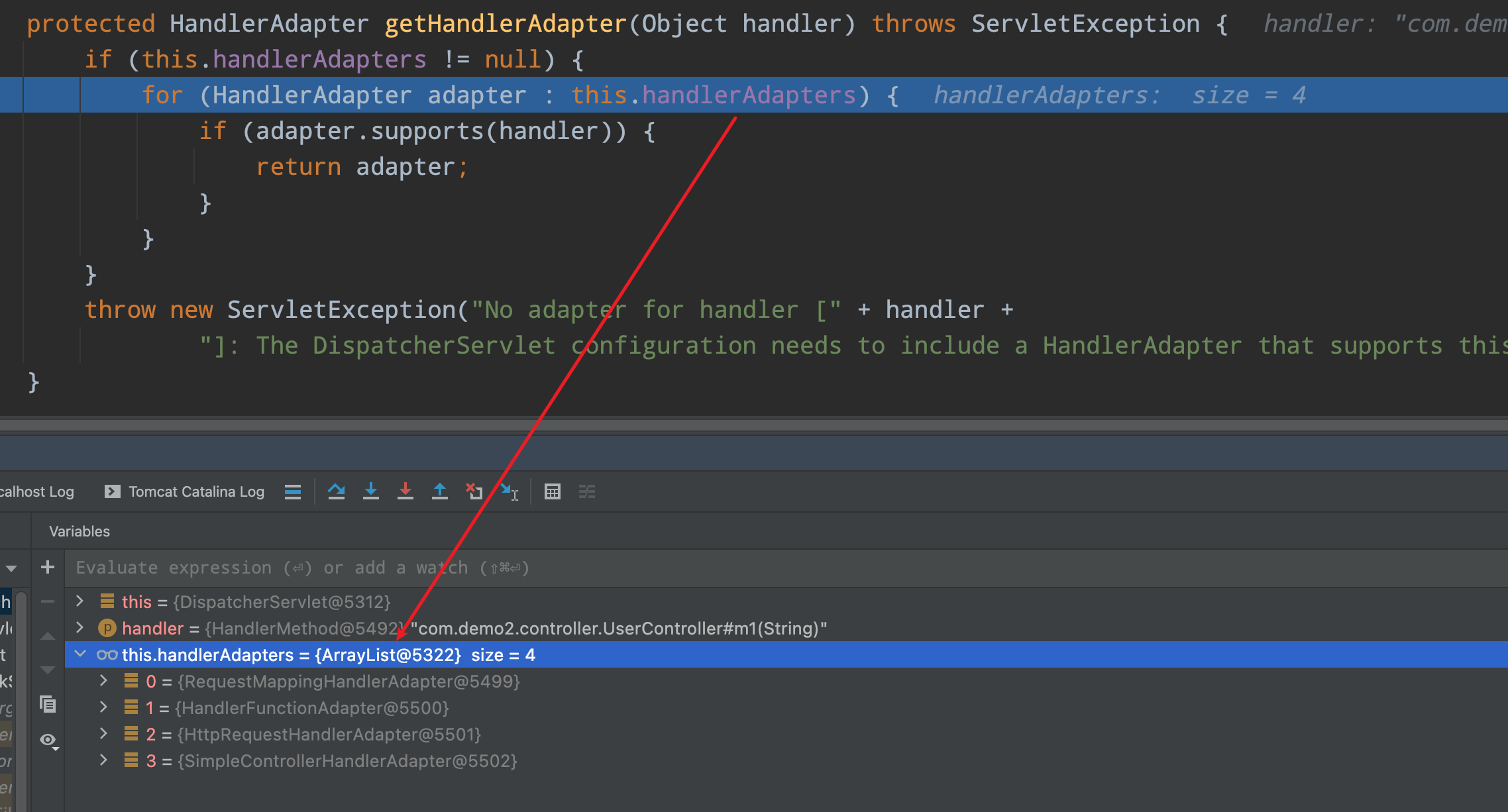This screenshot has width=1508, height=812.
Task: Remove selected watch with the minus button
Action: click(x=47, y=601)
